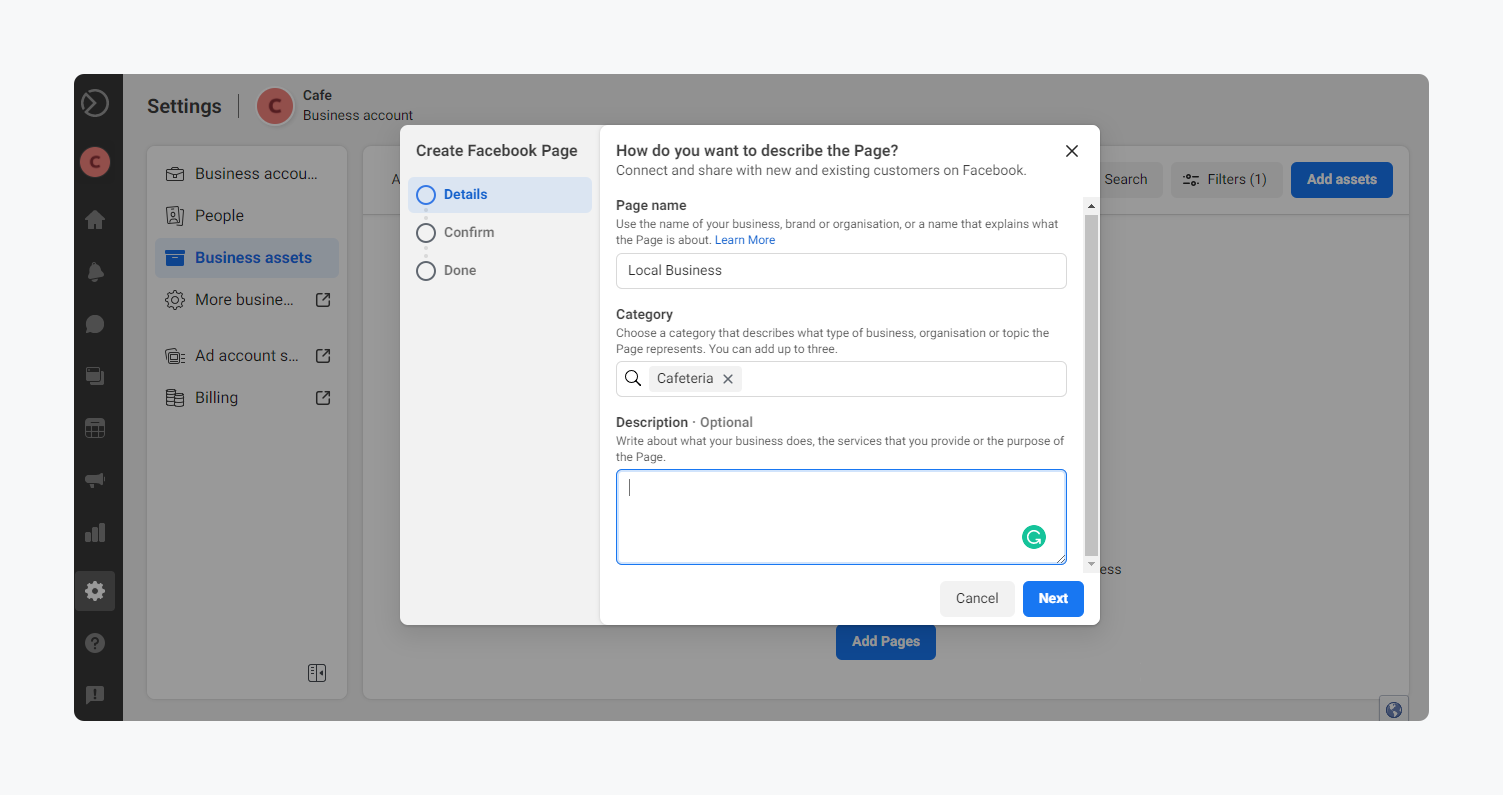
Task: Open Settings gear icon in sidebar
Action: [x=95, y=591]
